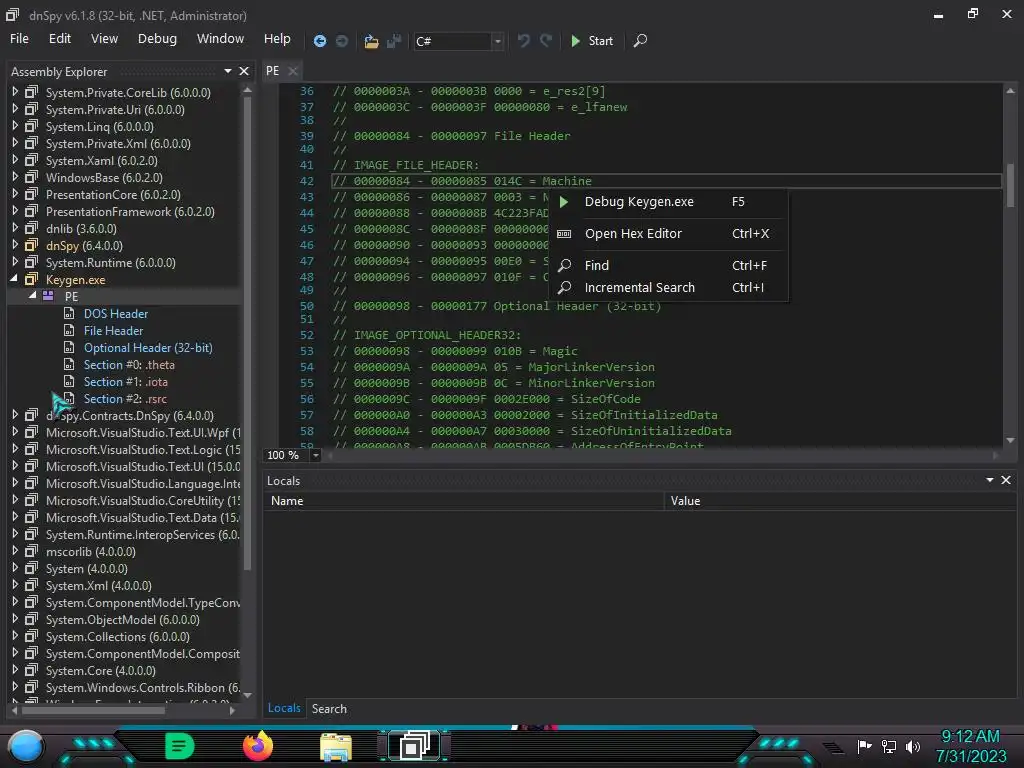1024x768 pixels.
Task: Click the Windows Start orb
Action: [25, 746]
